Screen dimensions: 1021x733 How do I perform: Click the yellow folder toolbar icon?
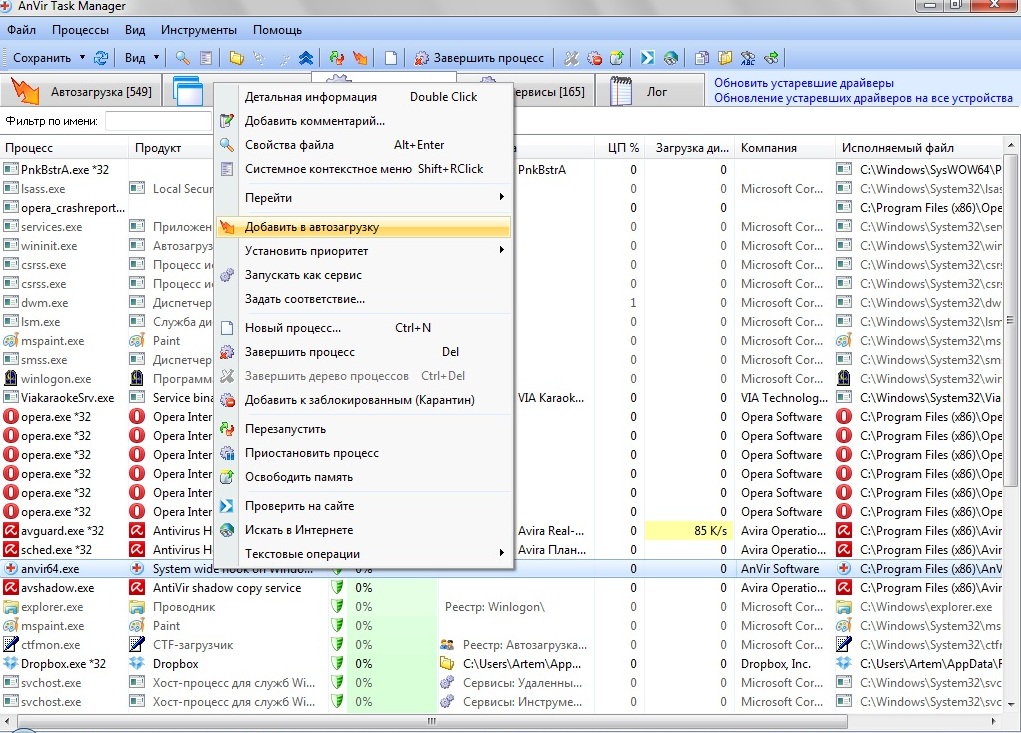click(236, 58)
